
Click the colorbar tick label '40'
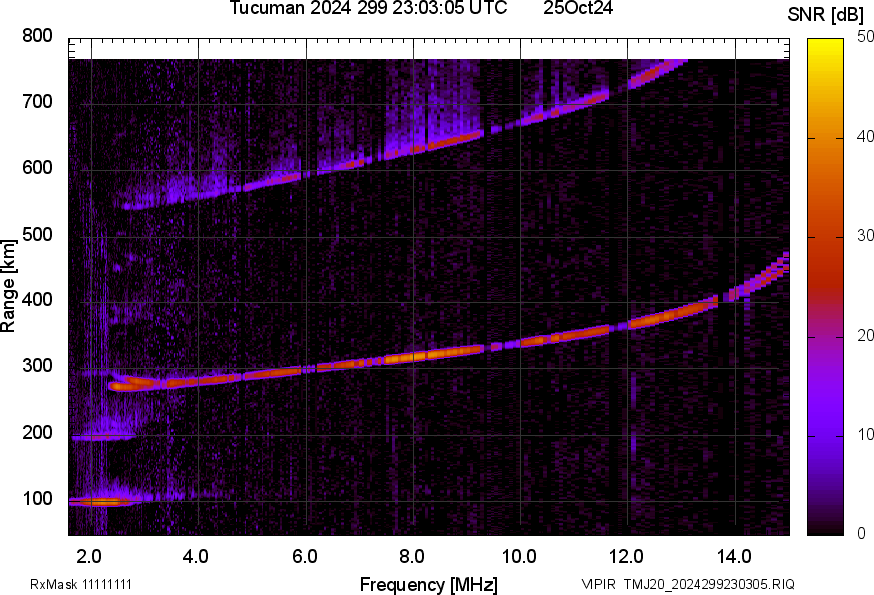tap(865, 137)
